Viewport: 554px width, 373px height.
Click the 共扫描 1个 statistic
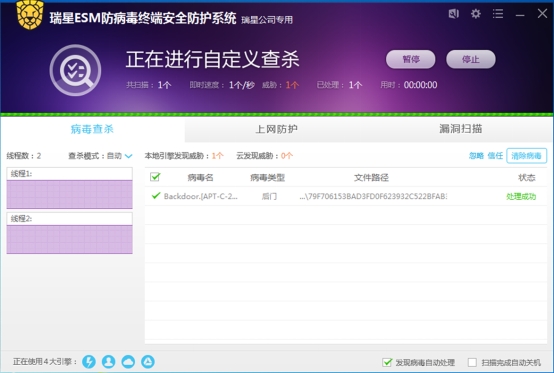coord(149,85)
